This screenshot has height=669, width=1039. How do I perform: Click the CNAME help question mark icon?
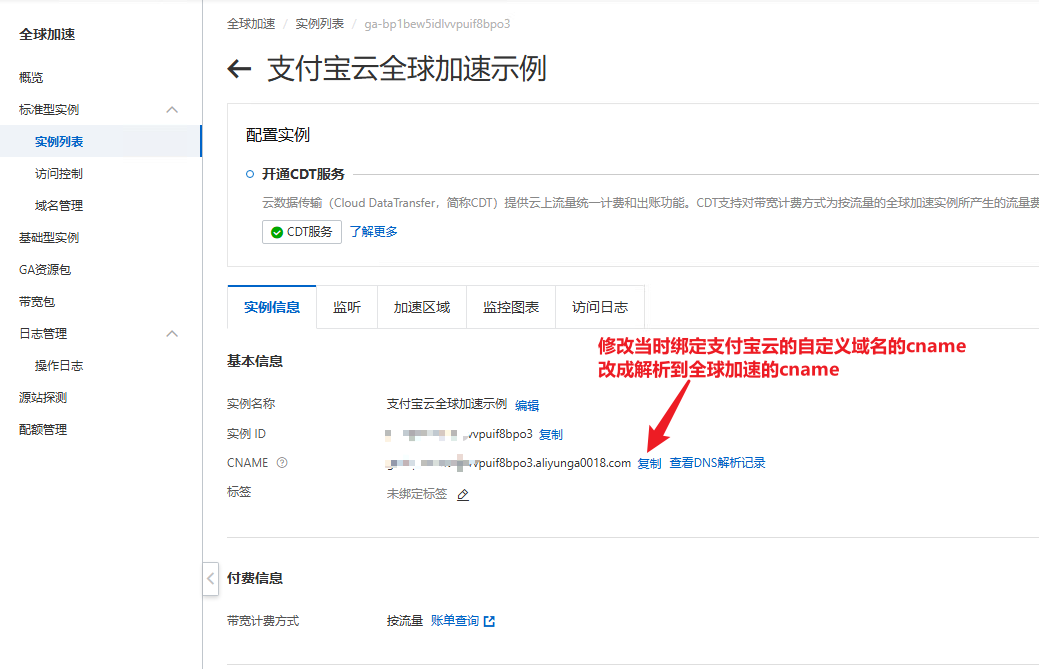(282, 463)
